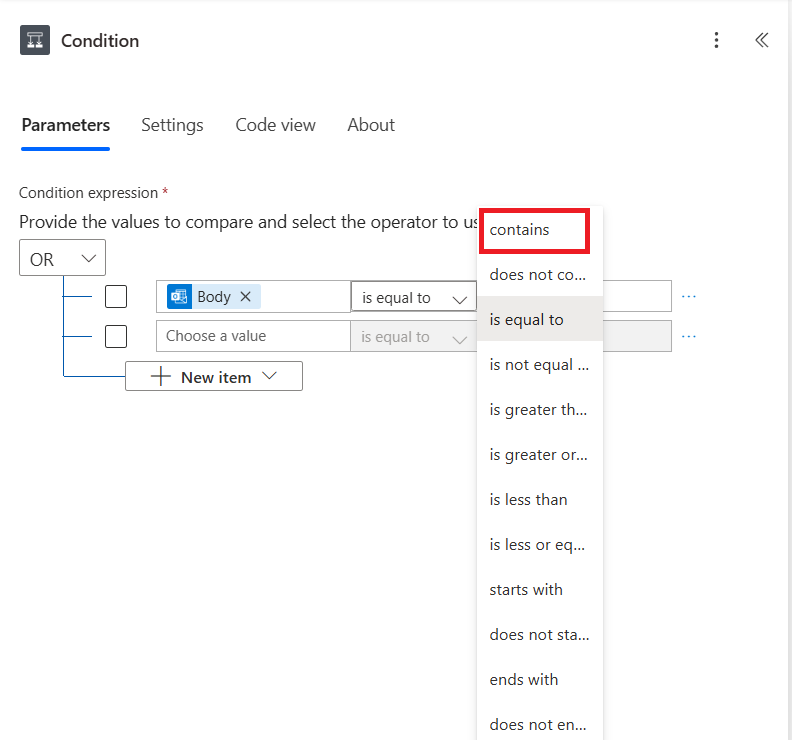Pick the does not end with operator

(540, 724)
